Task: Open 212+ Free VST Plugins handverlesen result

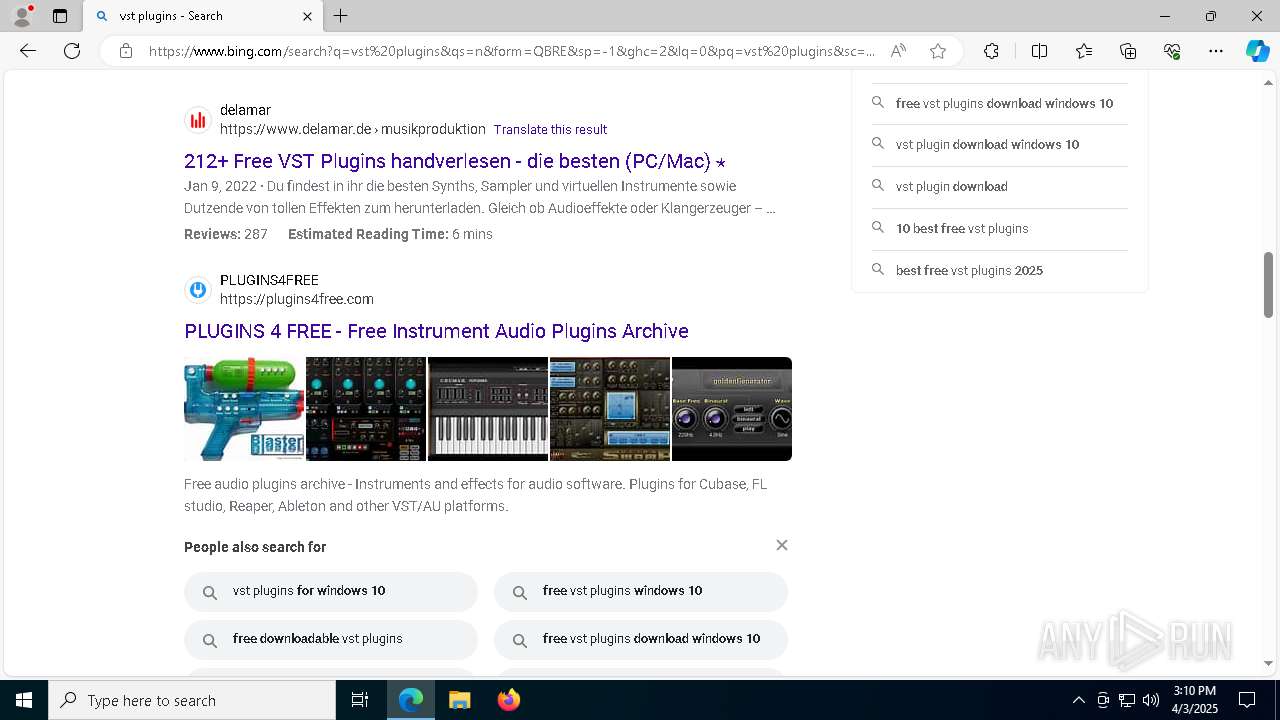Action: (455, 161)
